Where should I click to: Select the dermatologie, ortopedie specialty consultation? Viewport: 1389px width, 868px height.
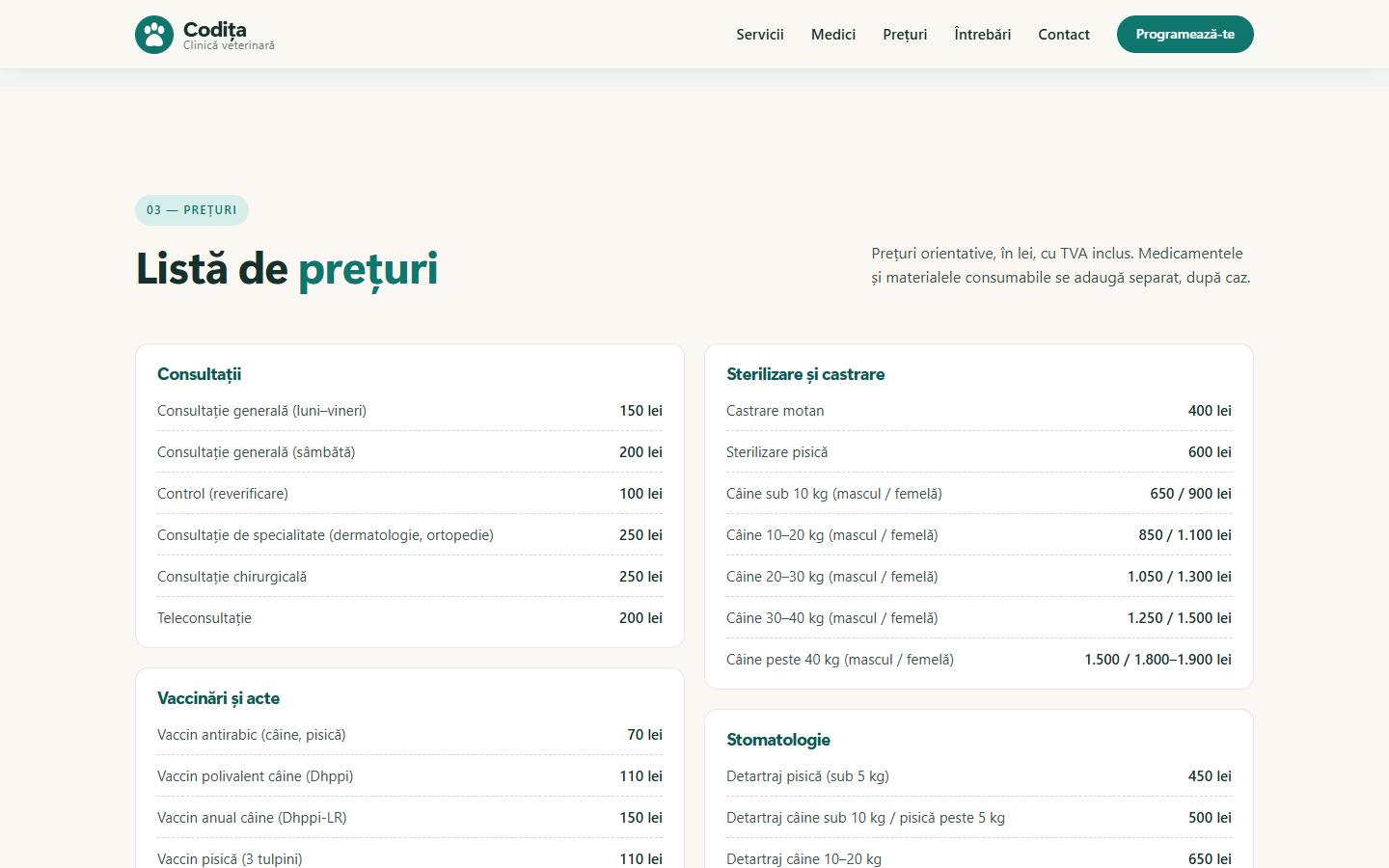(x=326, y=535)
